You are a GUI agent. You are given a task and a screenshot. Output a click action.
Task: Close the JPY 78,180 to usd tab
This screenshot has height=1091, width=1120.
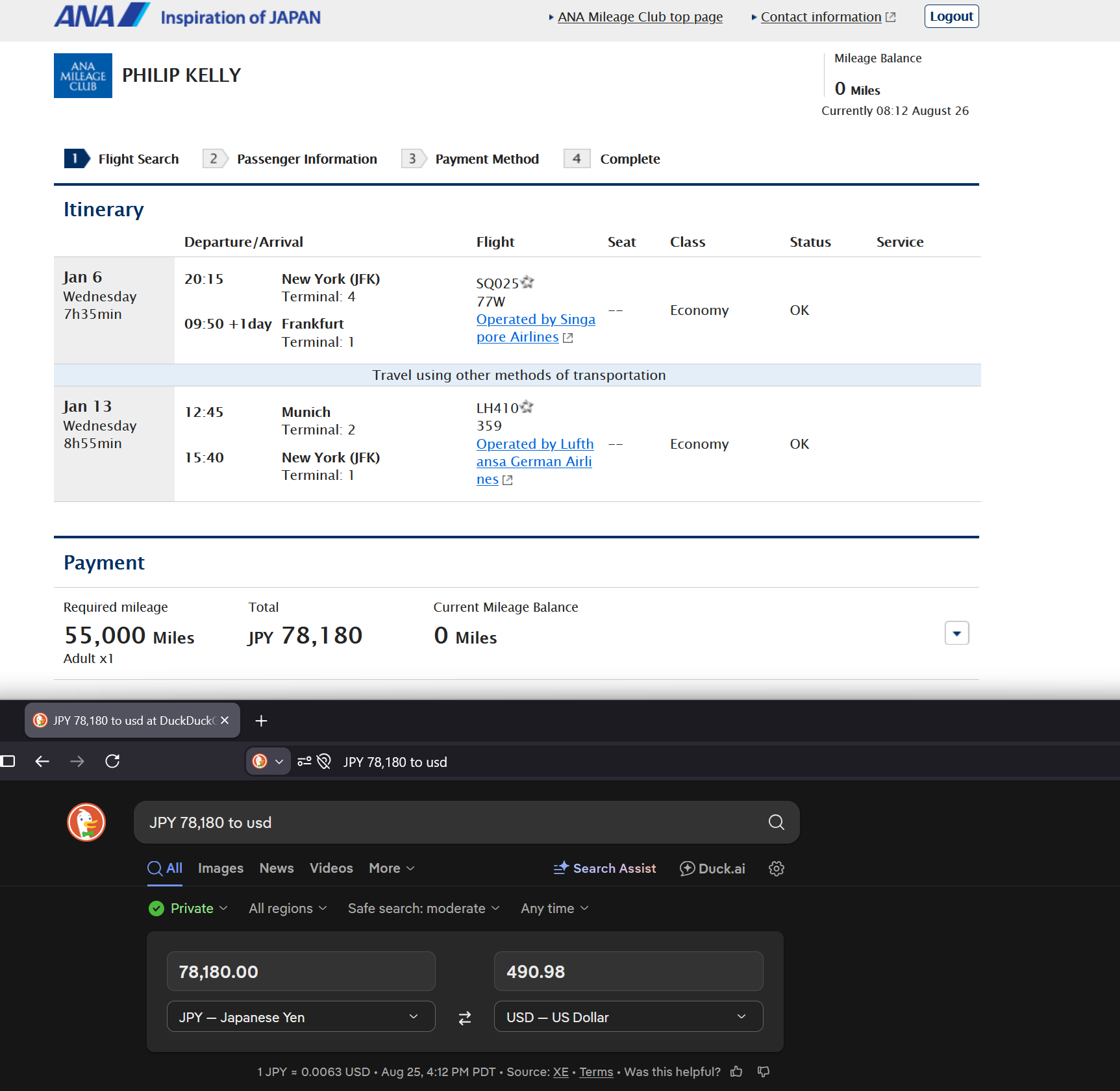tap(225, 720)
